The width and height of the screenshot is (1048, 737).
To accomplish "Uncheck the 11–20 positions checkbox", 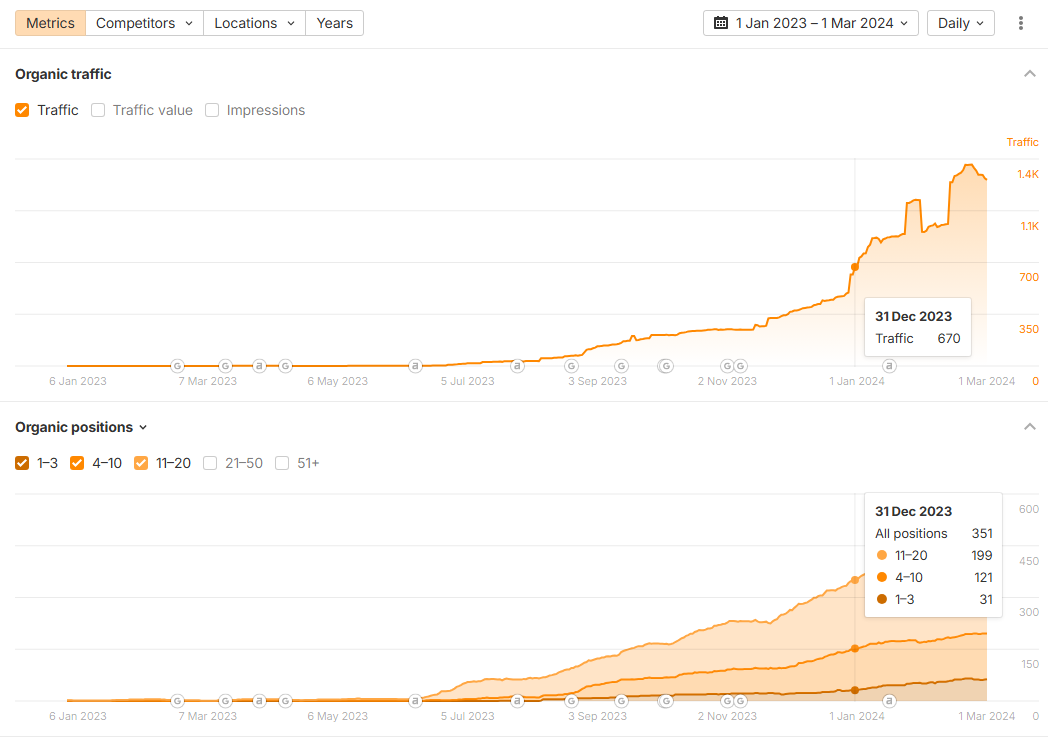I will (141, 463).
